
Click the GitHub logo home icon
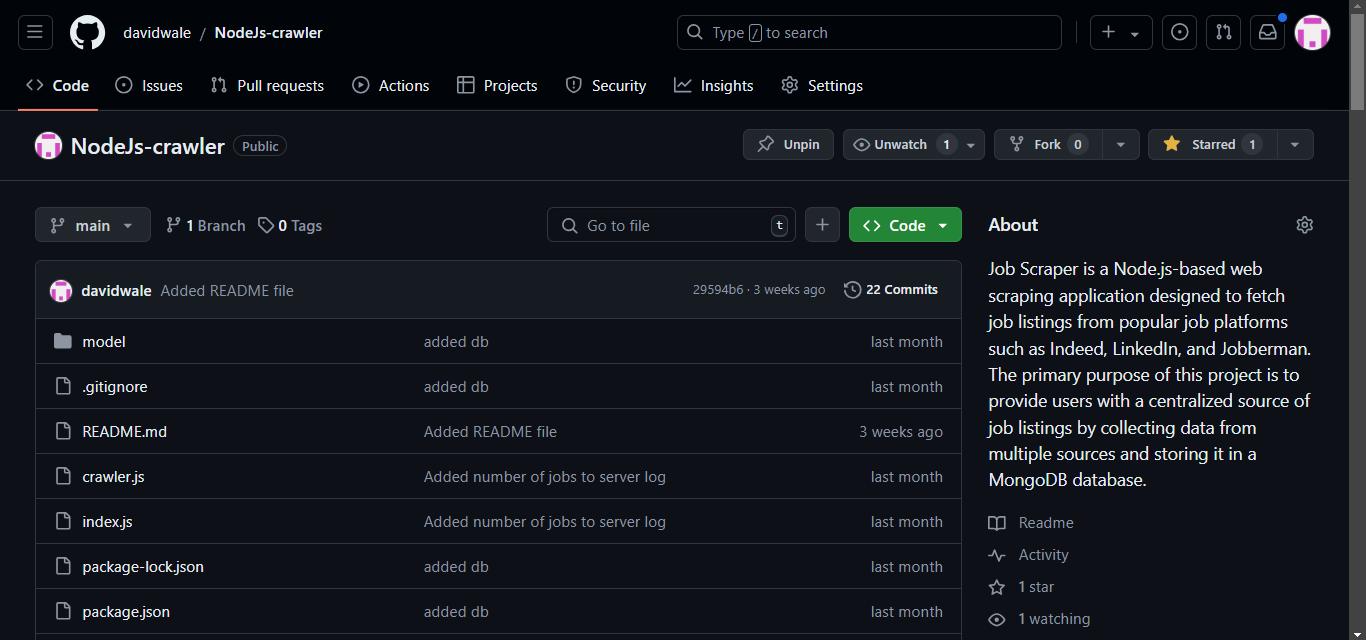pos(87,33)
